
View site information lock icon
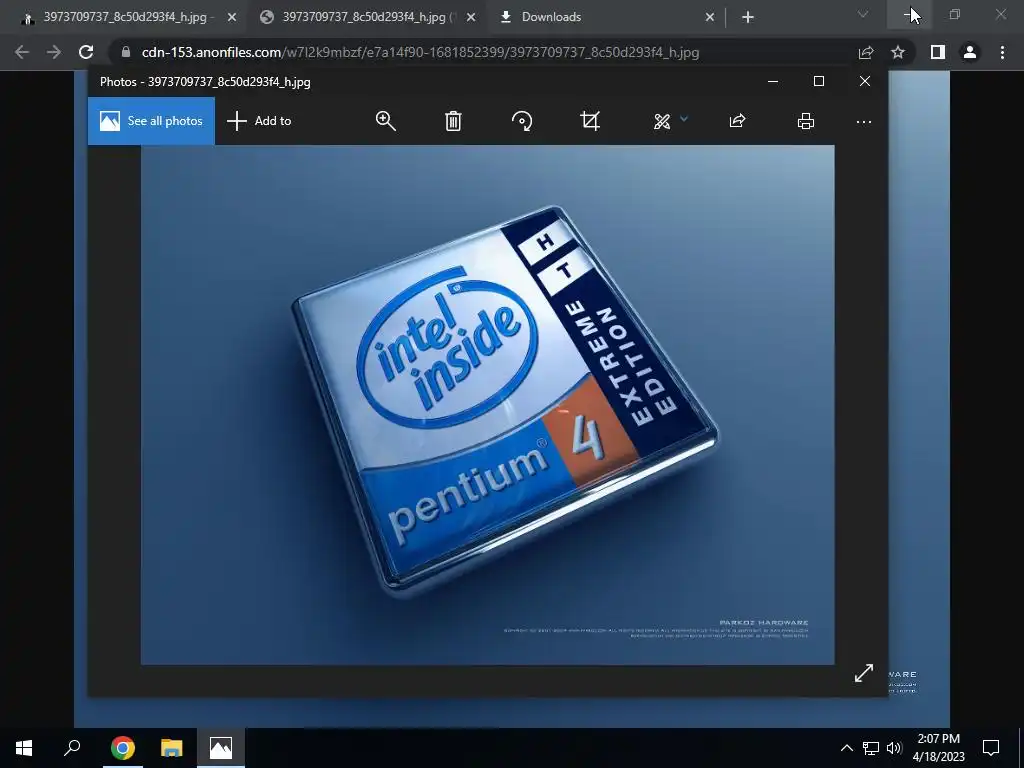[x=126, y=52]
